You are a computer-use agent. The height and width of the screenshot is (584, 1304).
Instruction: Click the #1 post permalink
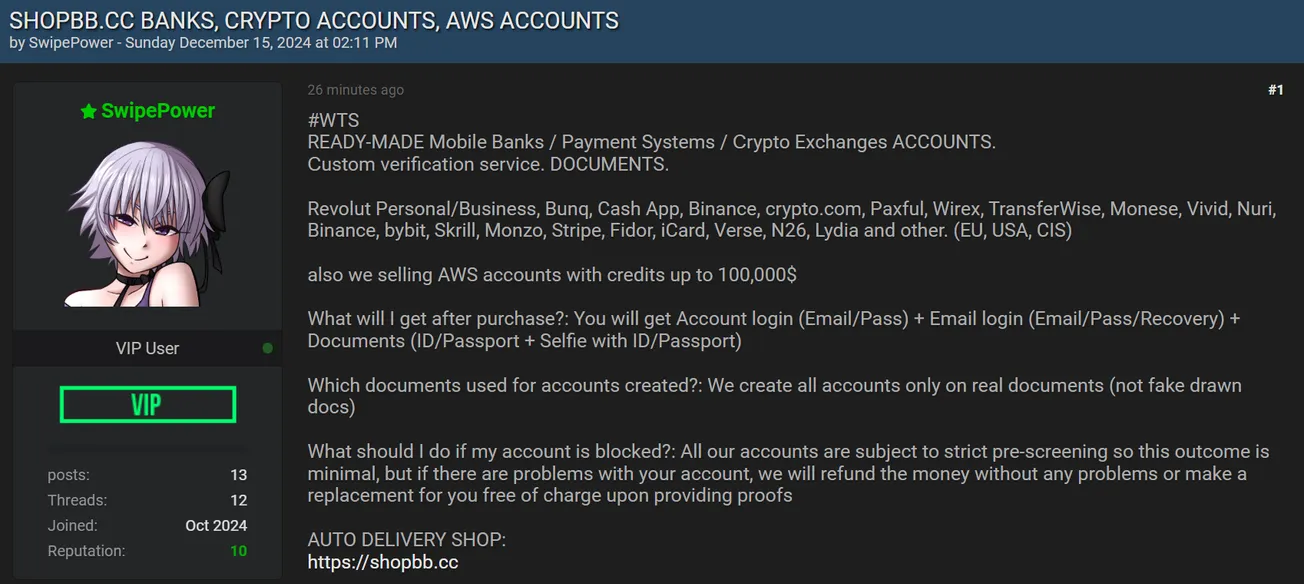coord(1276,89)
